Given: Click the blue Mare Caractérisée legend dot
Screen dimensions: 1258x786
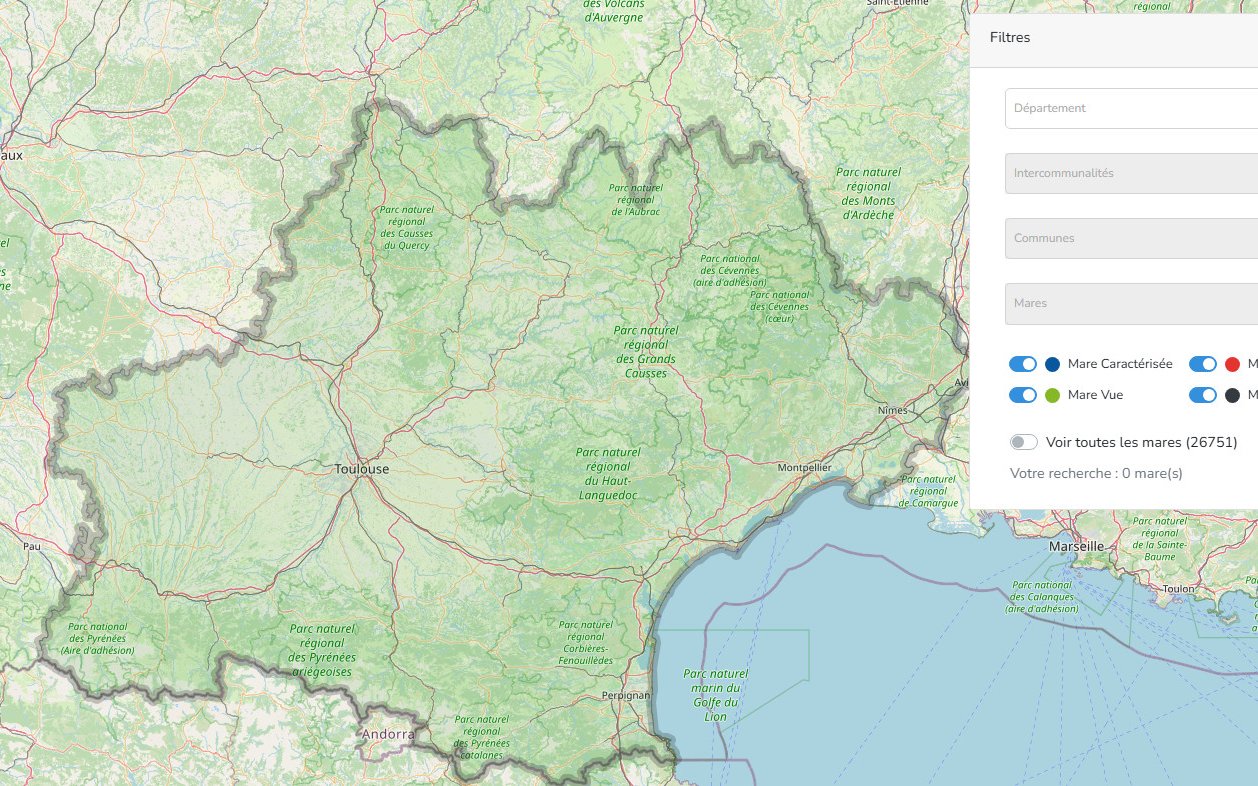Looking at the screenshot, I should [1052, 364].
